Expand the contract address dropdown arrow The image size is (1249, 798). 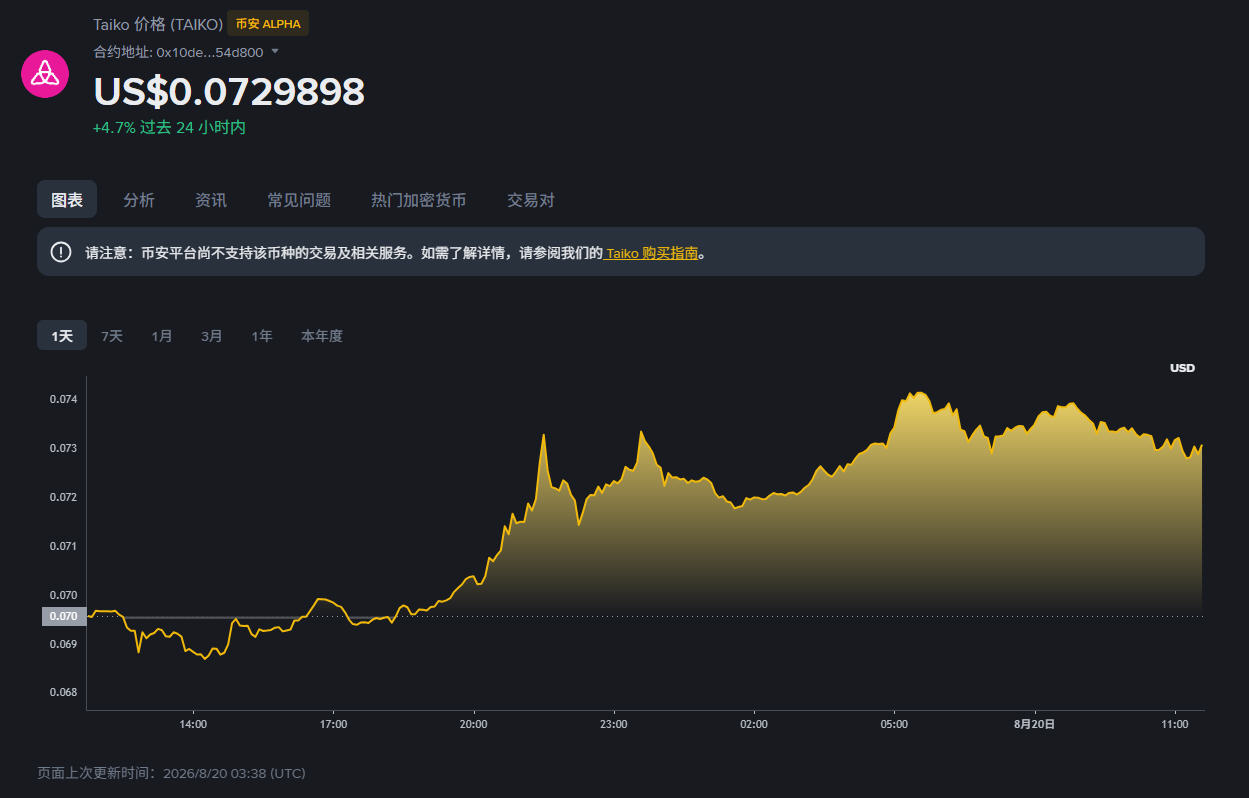[x=275, y=52]
